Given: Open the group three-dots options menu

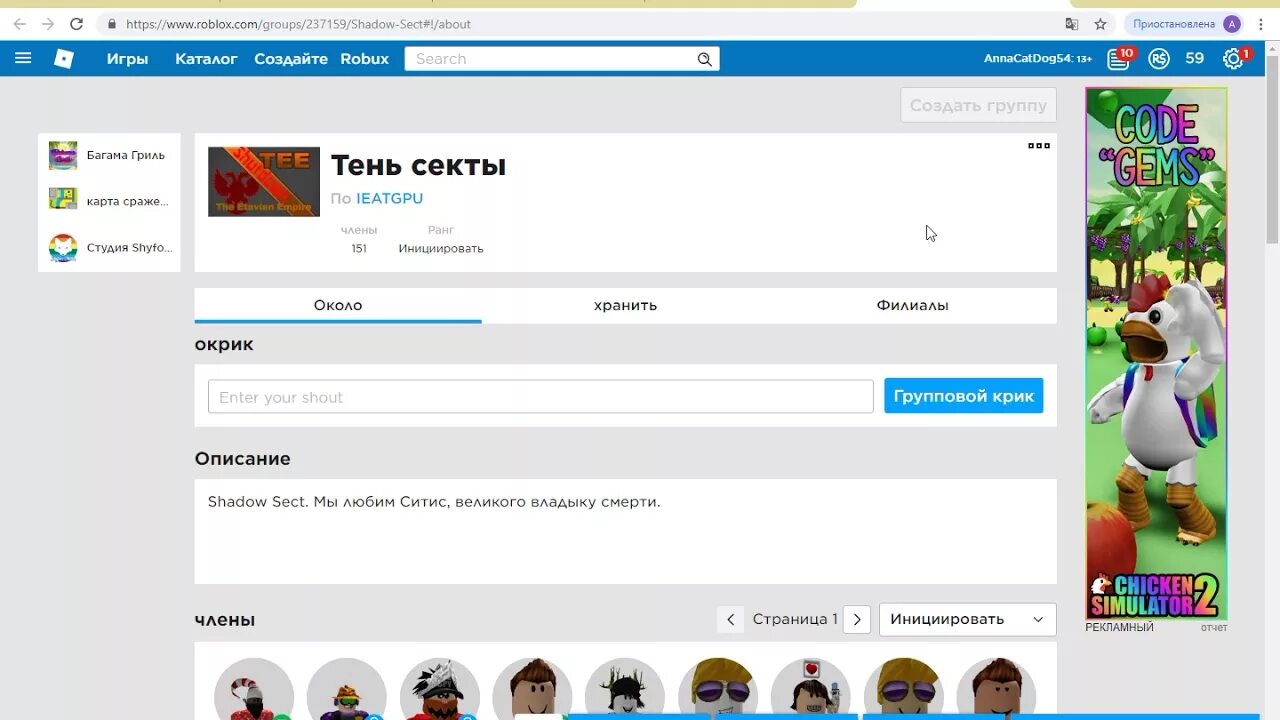Looking at the screenshot, I should pyautogui.click(x=1039, y=145).
